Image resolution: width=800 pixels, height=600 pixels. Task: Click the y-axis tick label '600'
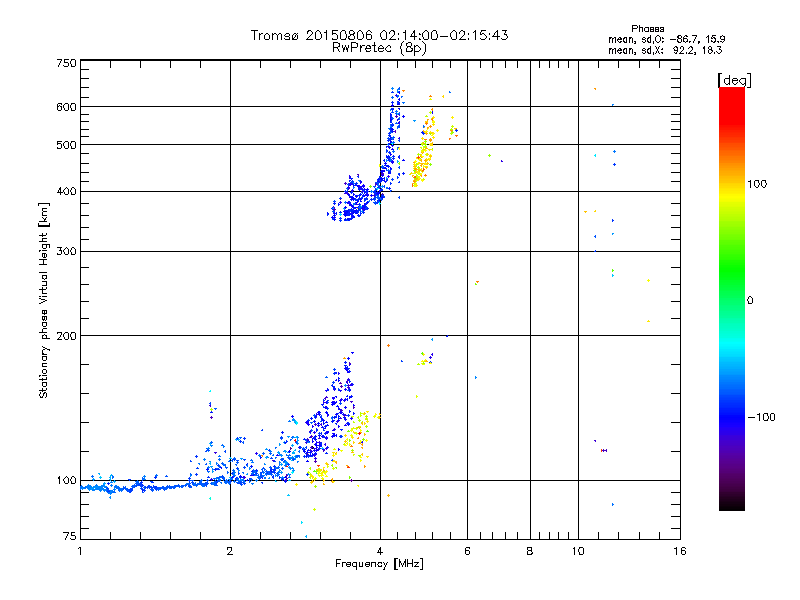[x=66, y=107]
